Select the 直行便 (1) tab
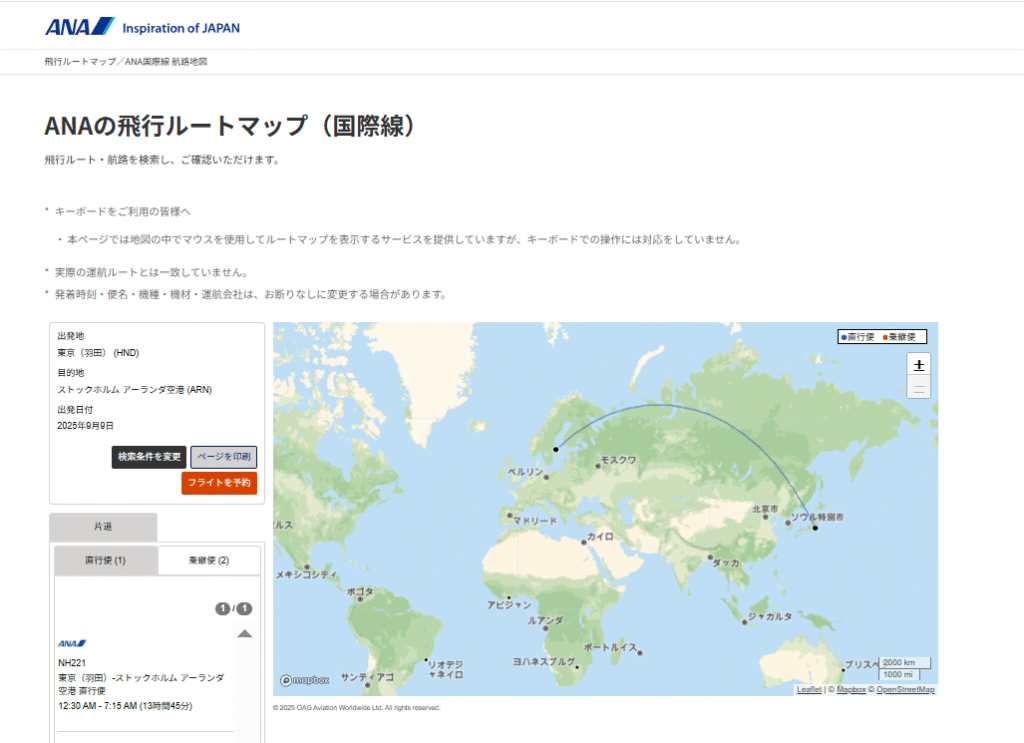The image size is (1024, 743). (x=106, y=561)
